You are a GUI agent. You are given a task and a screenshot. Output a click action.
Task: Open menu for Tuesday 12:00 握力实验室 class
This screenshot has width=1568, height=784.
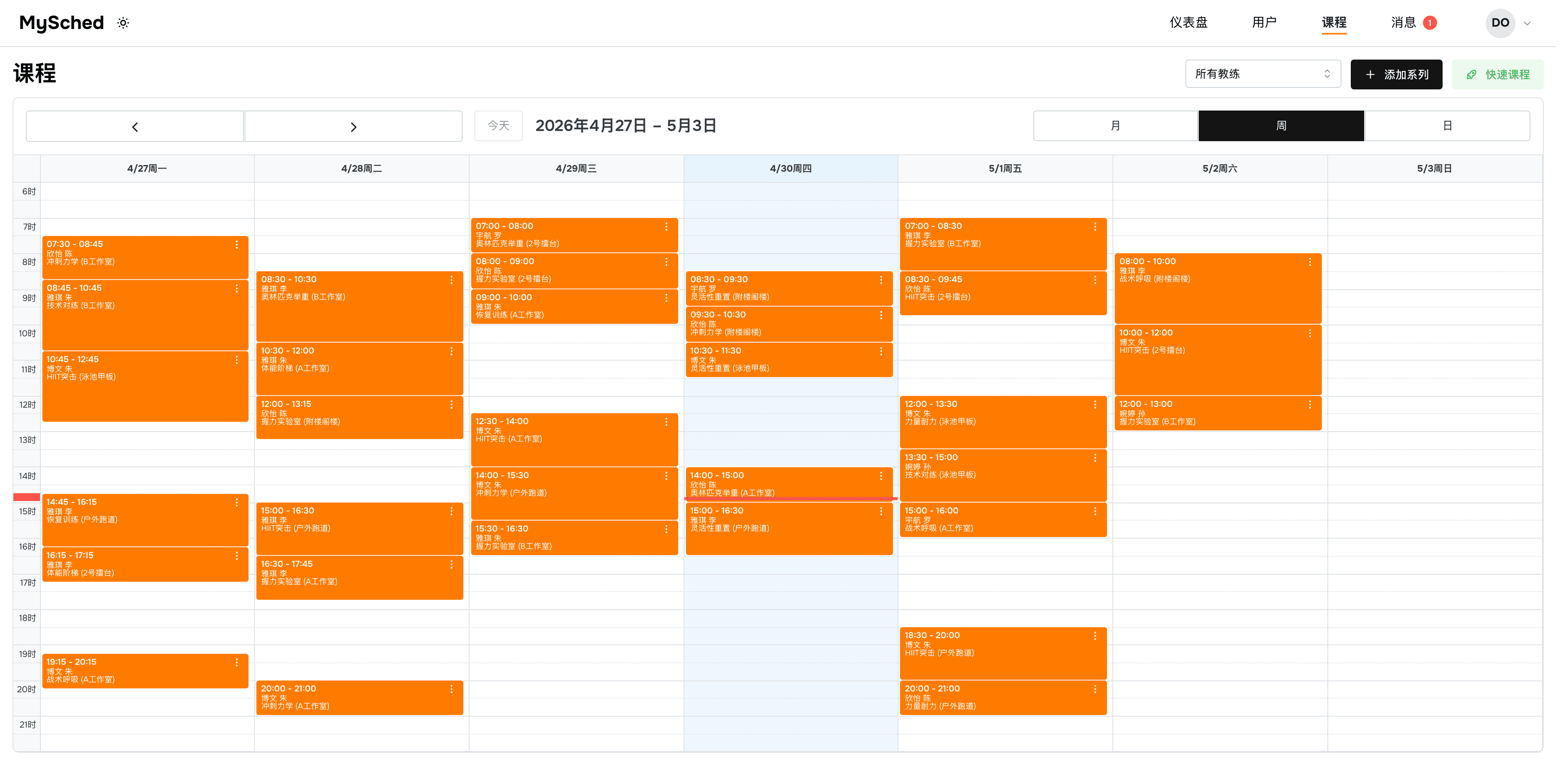click(452, 405)
